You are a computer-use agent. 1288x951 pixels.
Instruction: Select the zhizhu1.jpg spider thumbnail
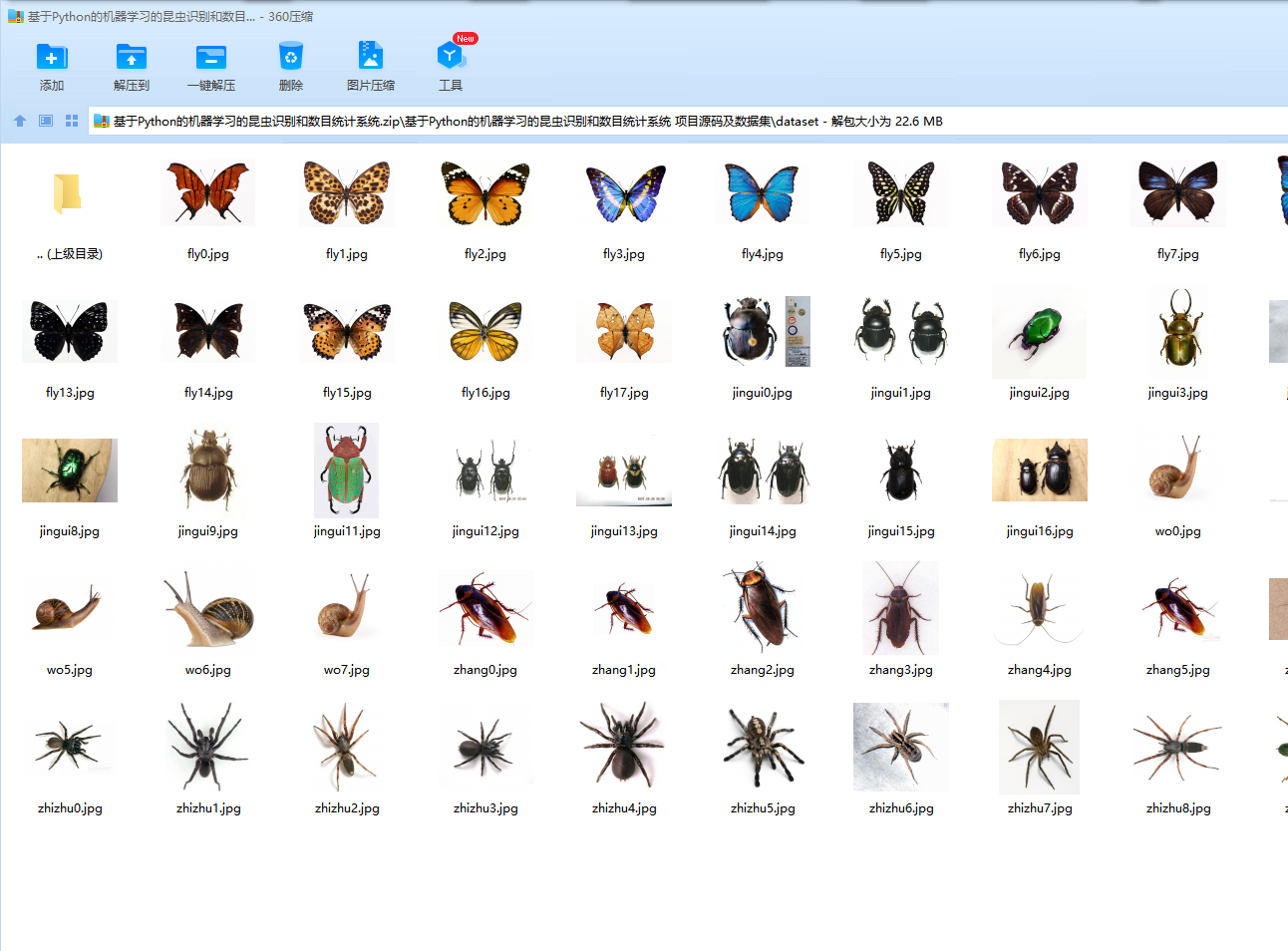pyautogui.click(x=208, y=746)
